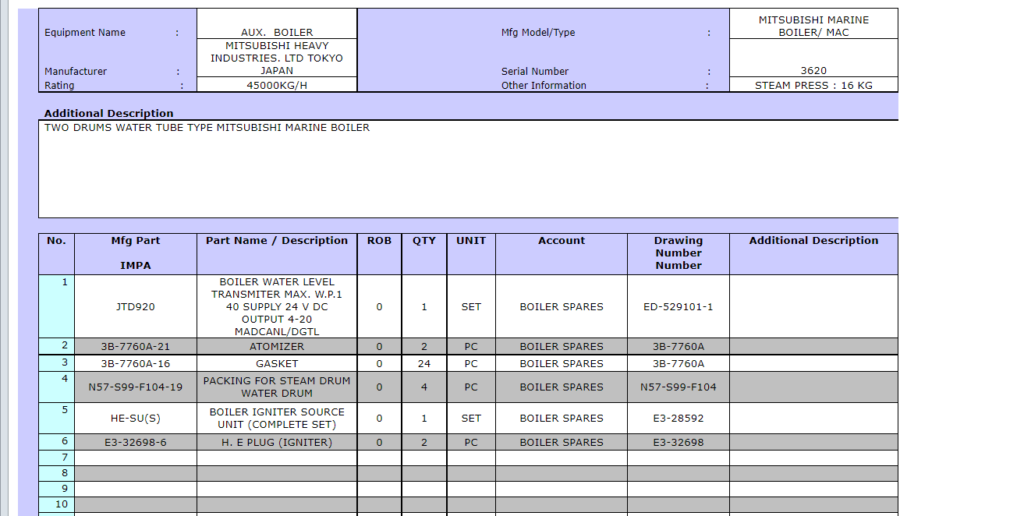
Task: Click the UNIT column header
Action: [x=471, y=253]
